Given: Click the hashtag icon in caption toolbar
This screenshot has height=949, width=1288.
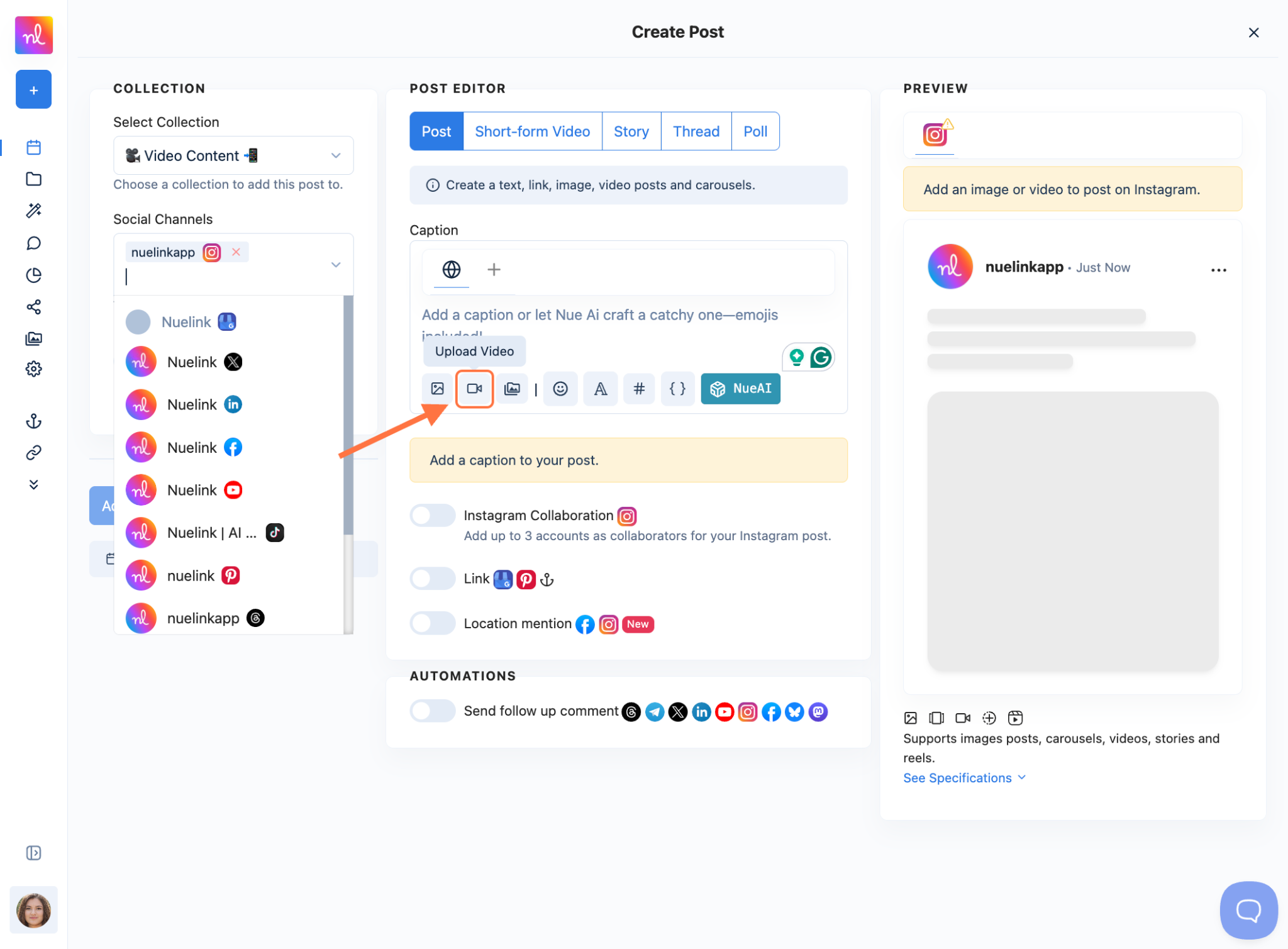Looking at the screenshot, I should pyautogui.click(x=638, y=389).
